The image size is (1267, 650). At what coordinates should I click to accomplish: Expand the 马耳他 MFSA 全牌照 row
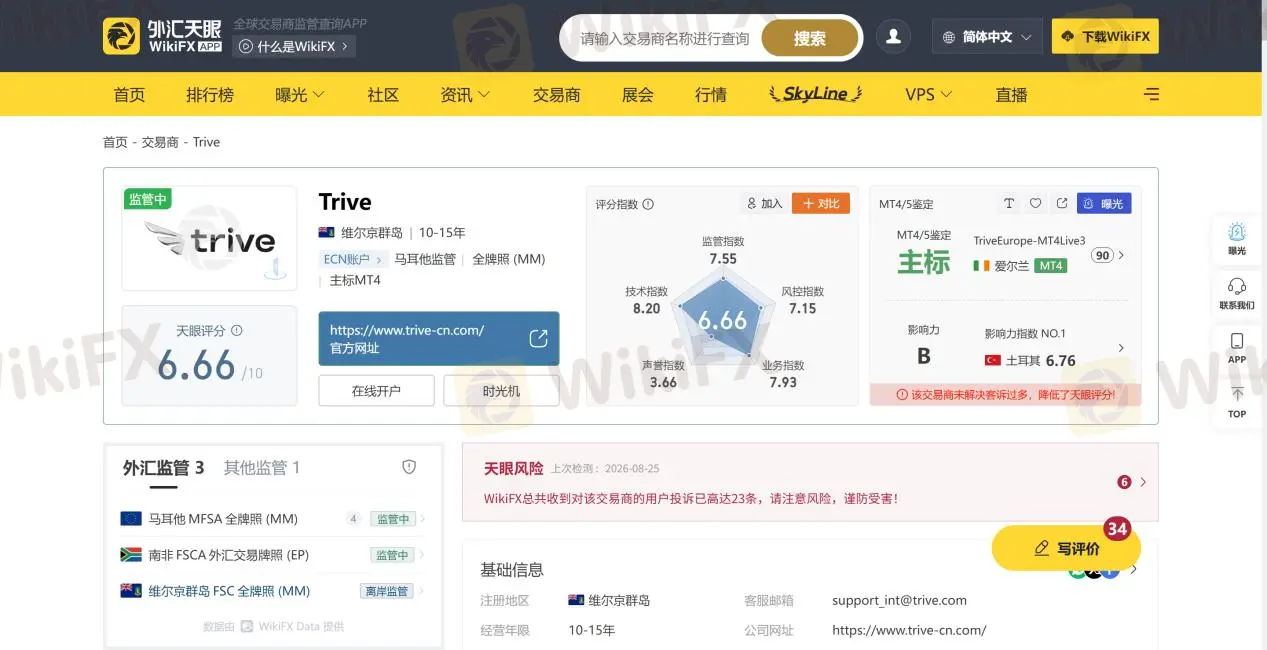click(273, 519)
